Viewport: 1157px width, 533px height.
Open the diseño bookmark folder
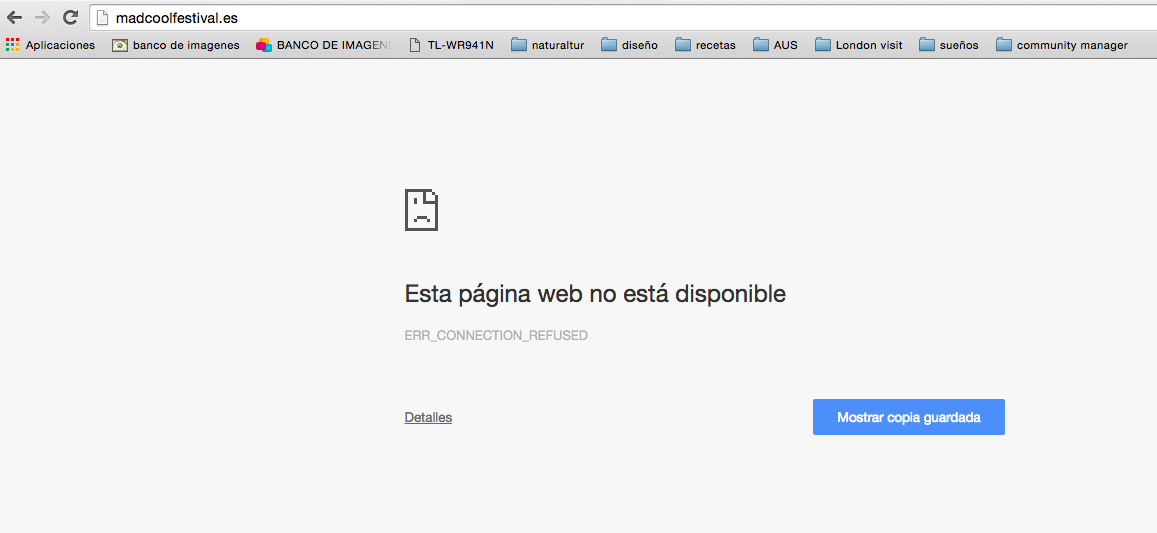tap(629, 45)
